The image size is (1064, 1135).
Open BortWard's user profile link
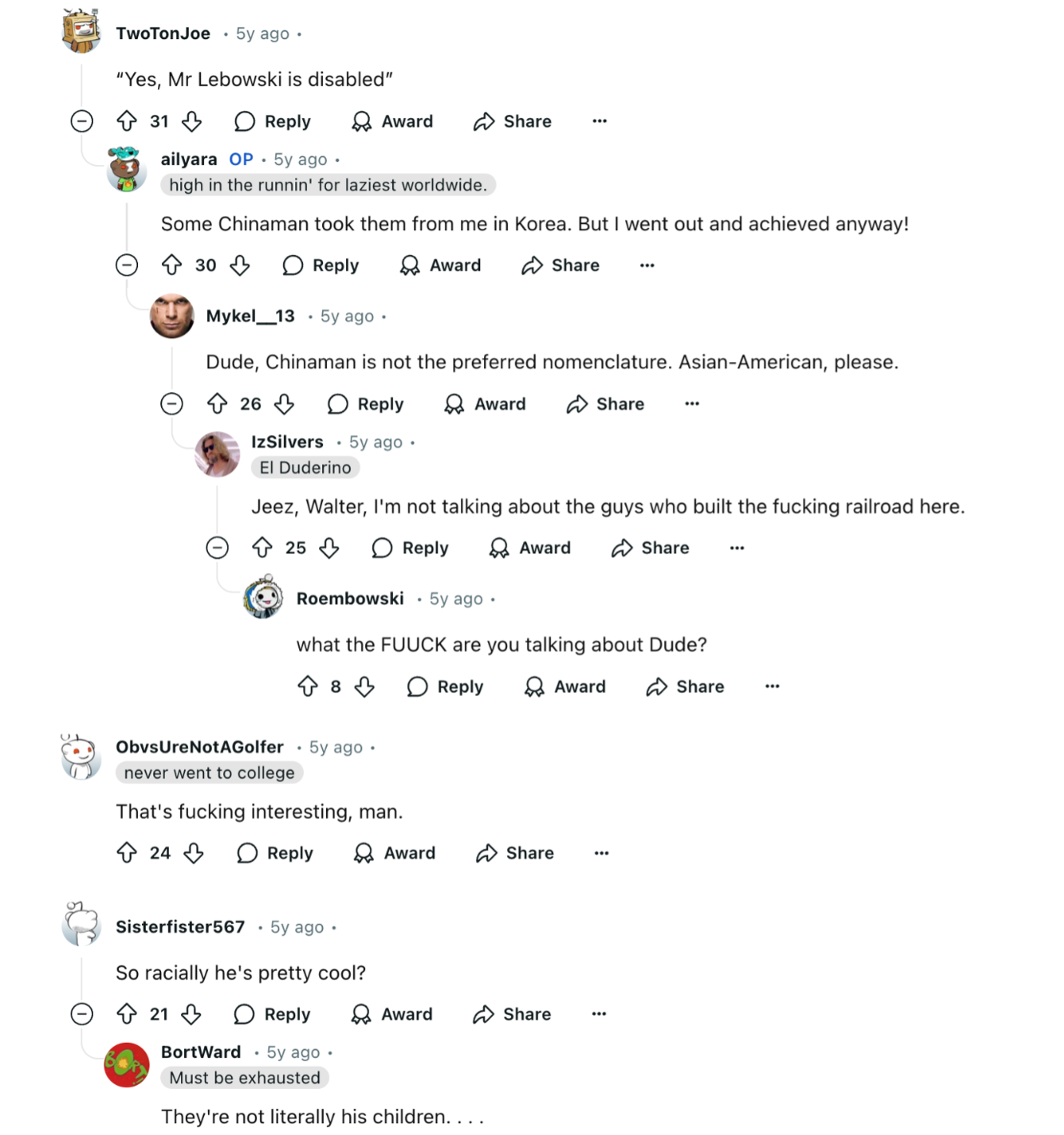click(x=201, y=1052)
